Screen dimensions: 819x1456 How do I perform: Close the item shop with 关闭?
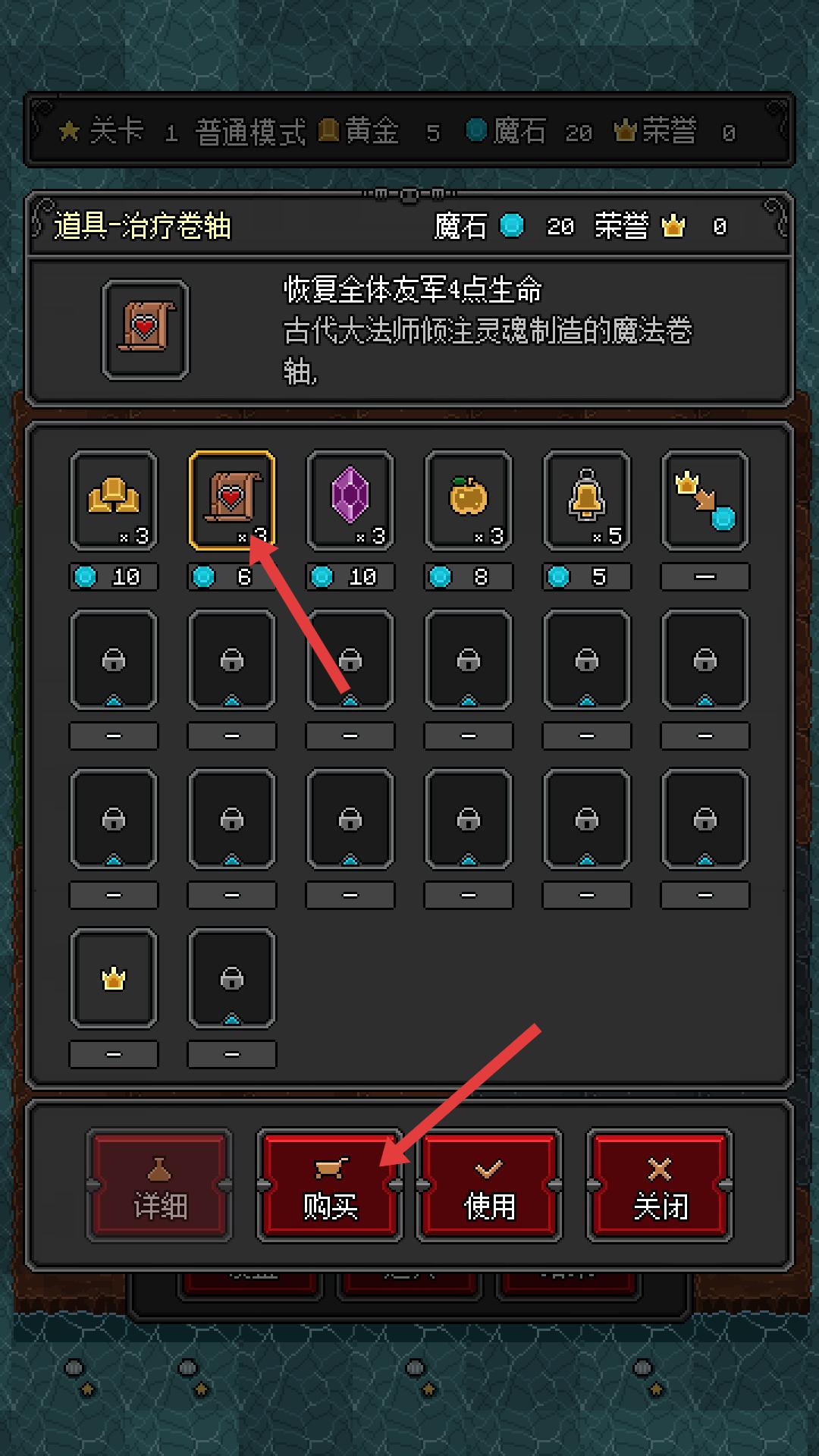tap(660, 1185)
